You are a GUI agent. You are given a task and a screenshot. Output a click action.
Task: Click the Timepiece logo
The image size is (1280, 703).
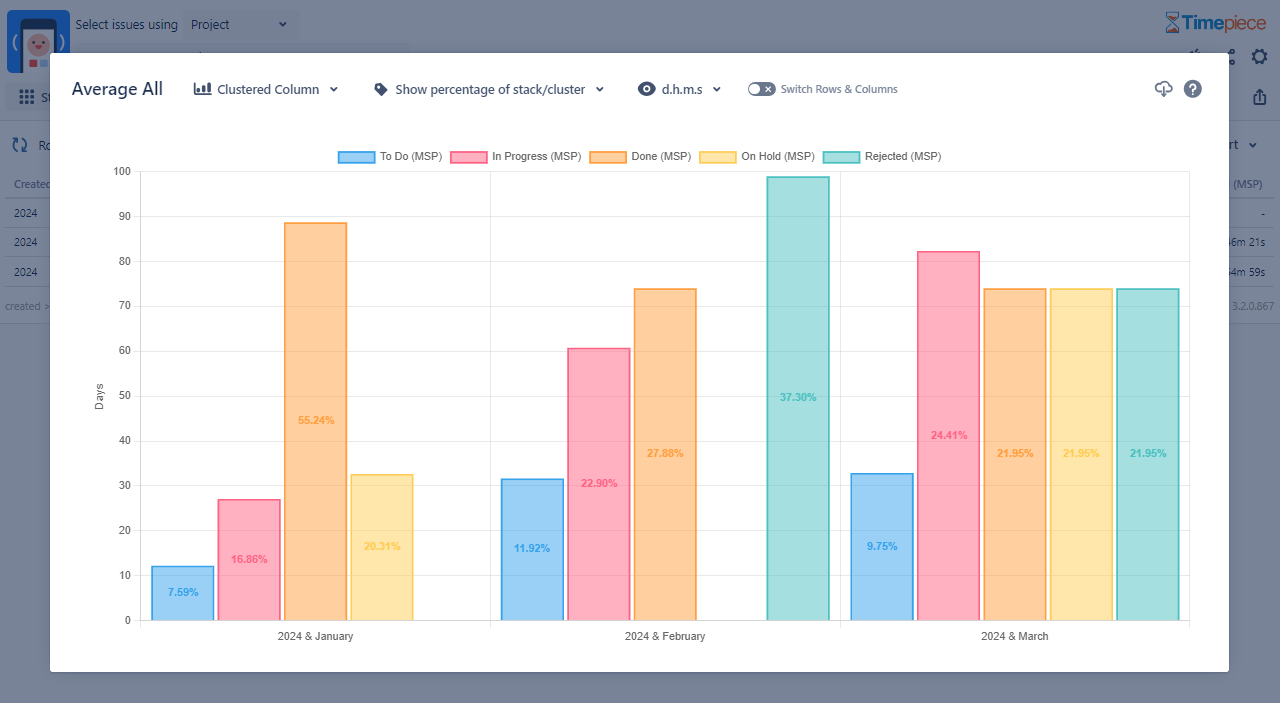(1215, 23)
